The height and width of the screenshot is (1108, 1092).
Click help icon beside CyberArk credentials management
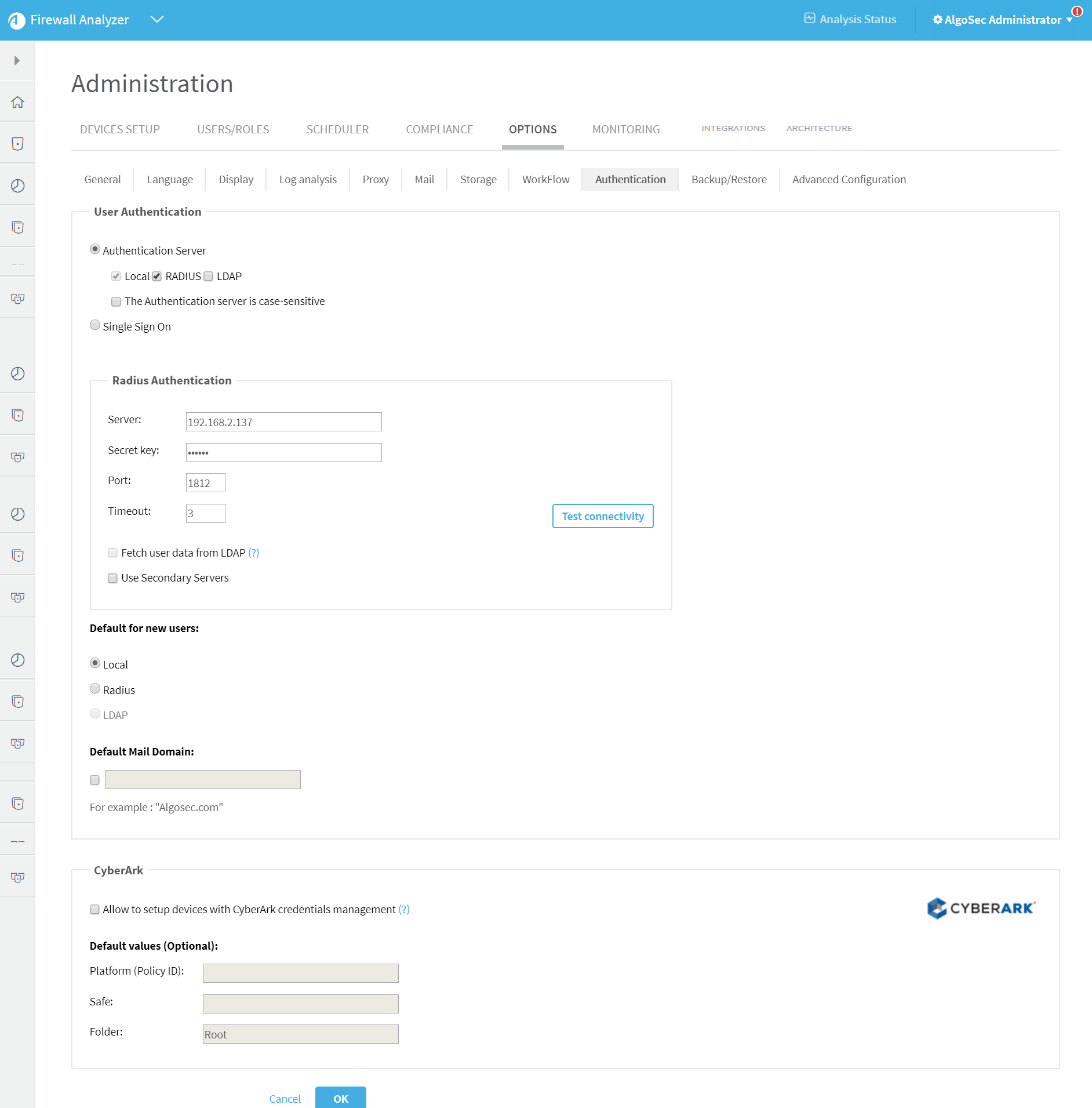click(x=404, y=909)
